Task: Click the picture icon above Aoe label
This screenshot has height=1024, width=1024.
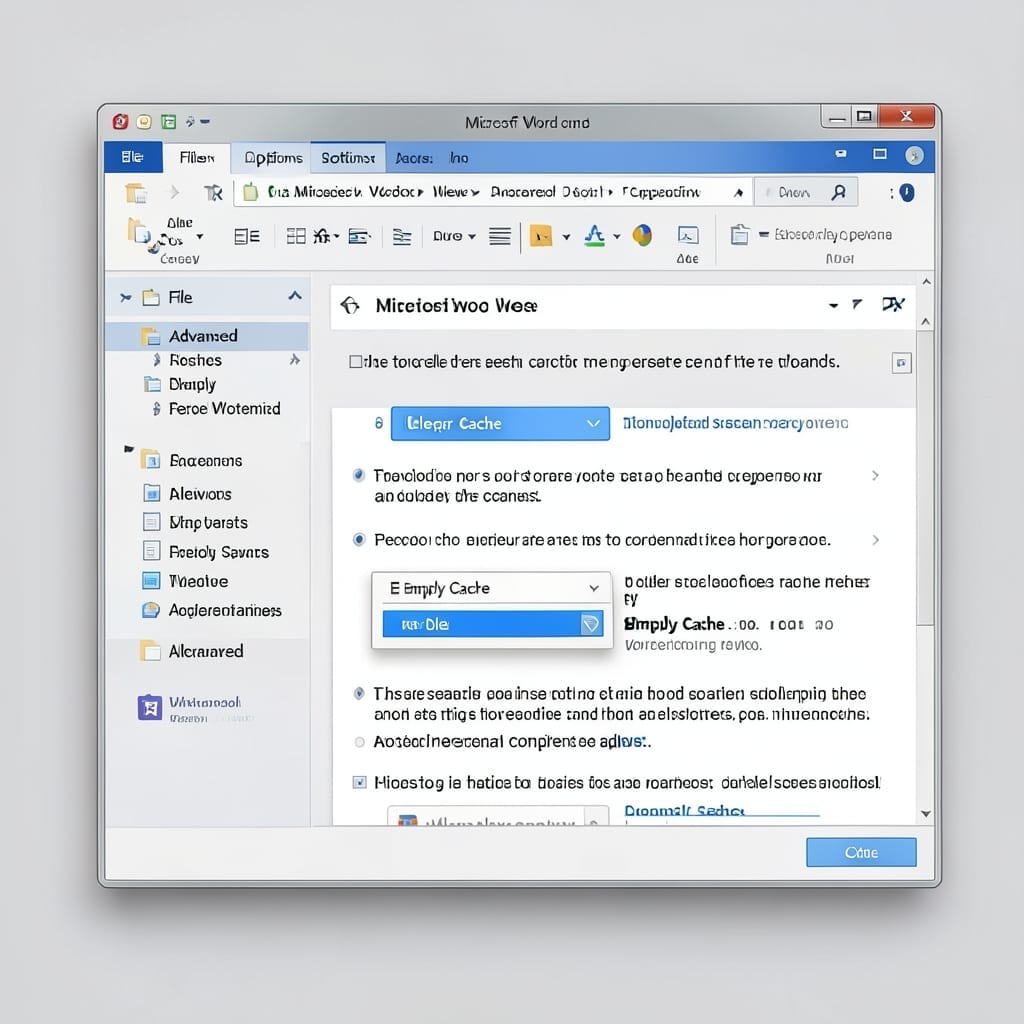Action: pos(688,234)
